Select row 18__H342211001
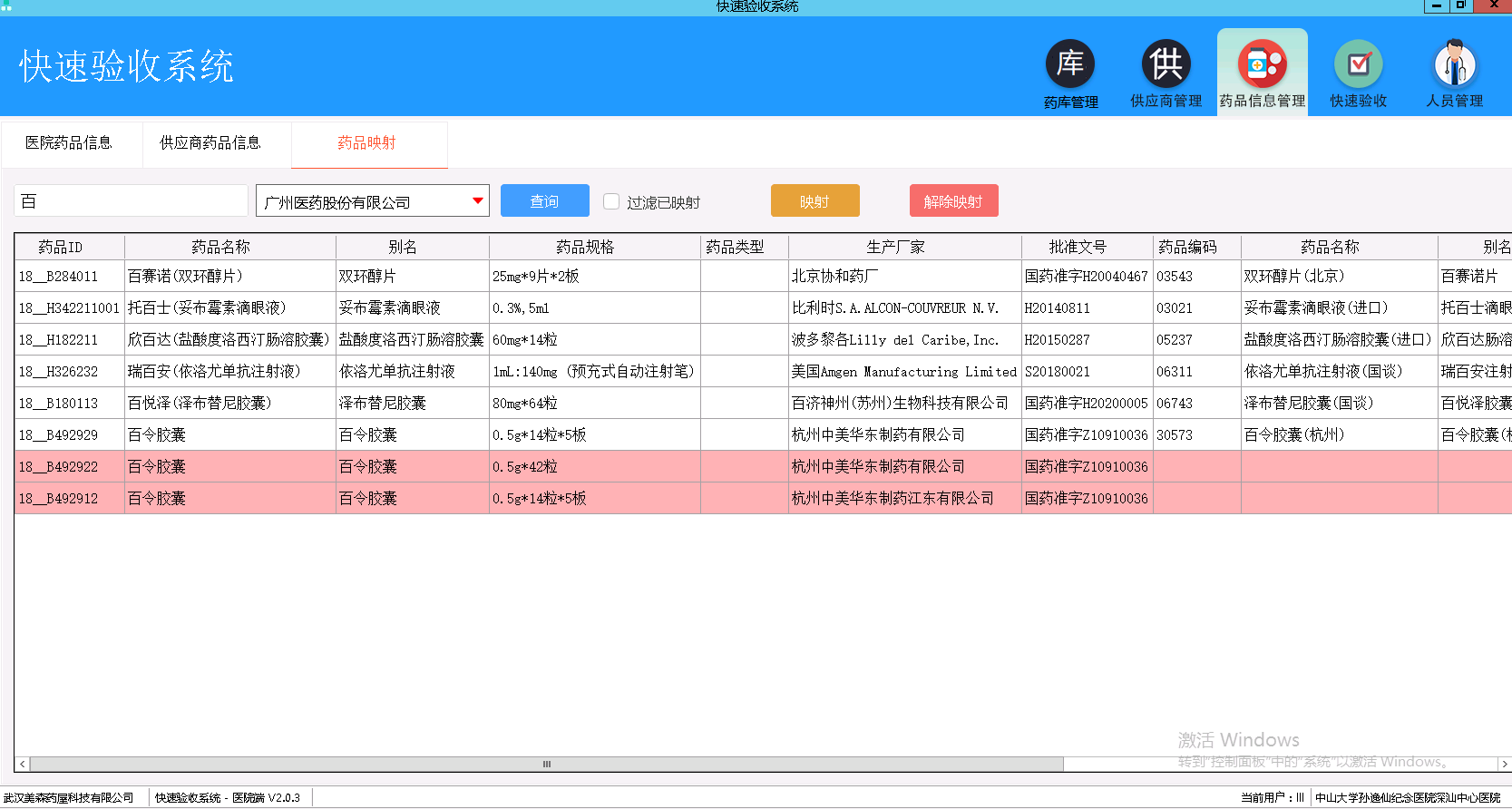1512x809 pixels. [x=764, y=307]
